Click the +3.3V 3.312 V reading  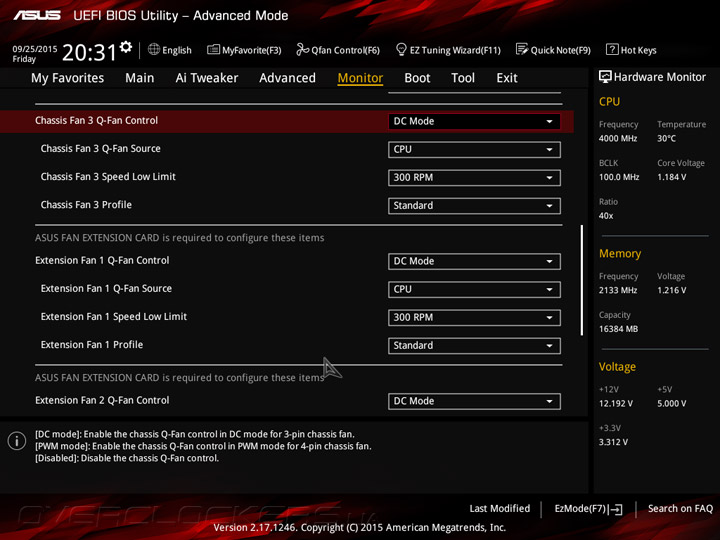[613, 442]
